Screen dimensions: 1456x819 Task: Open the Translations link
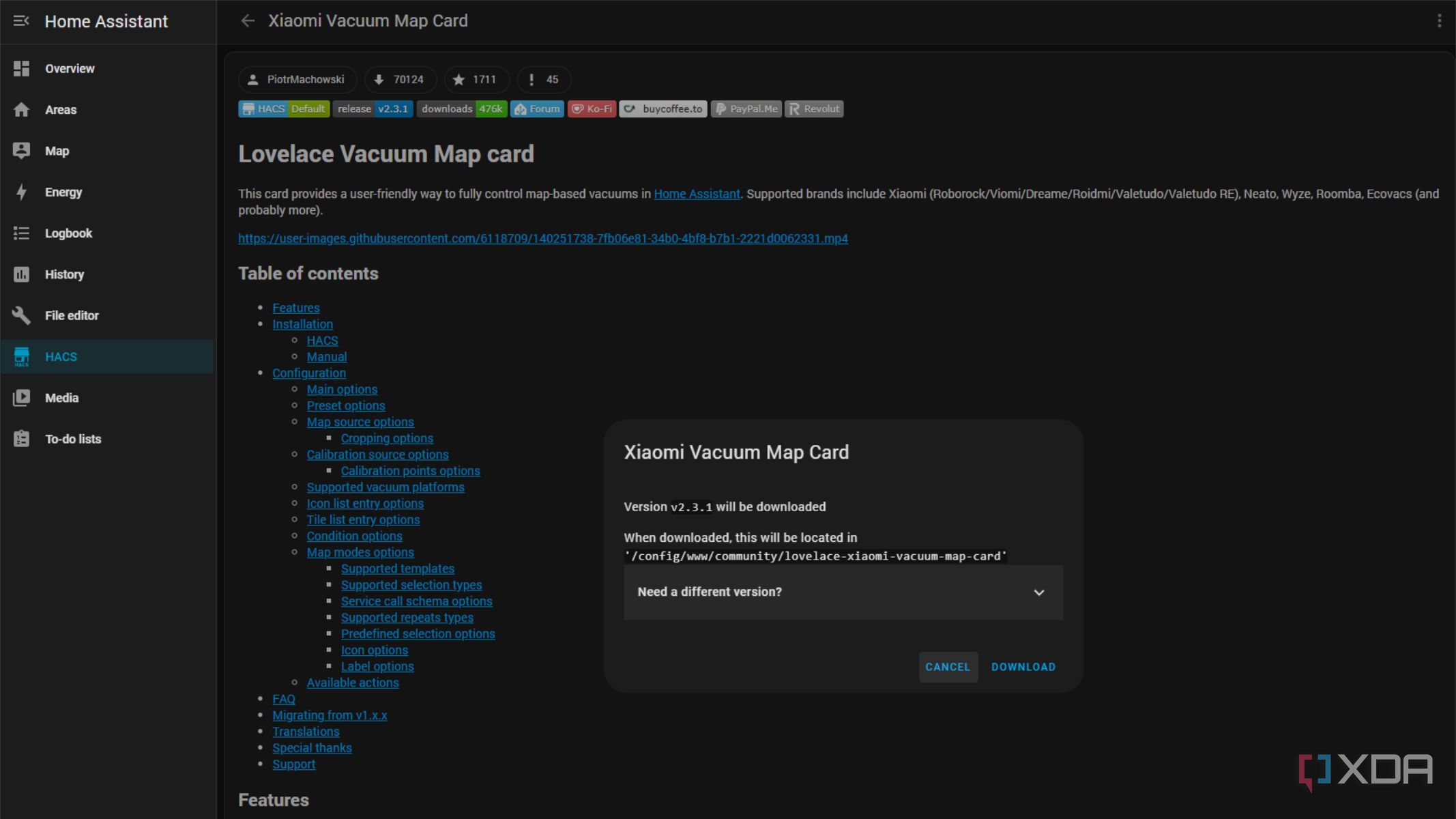306,732
